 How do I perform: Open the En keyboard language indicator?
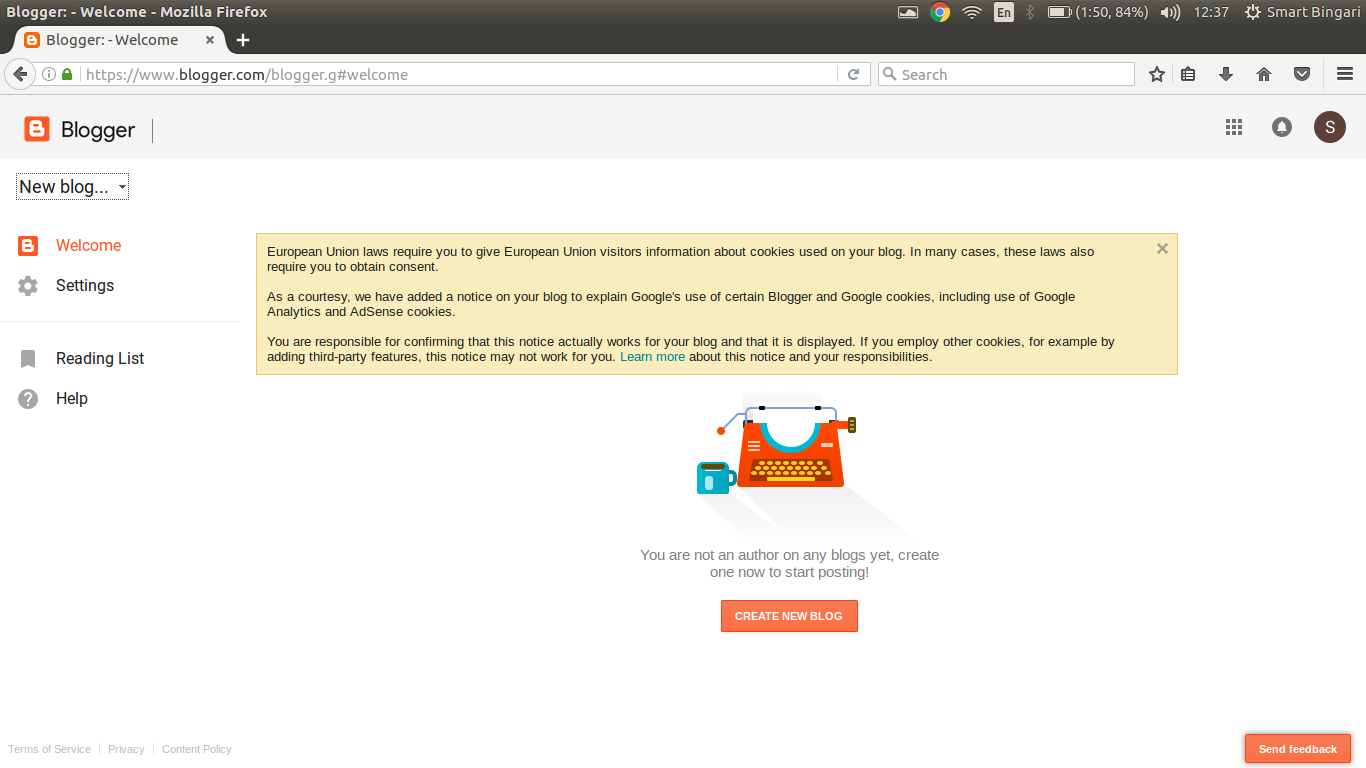pos(1004,12)
